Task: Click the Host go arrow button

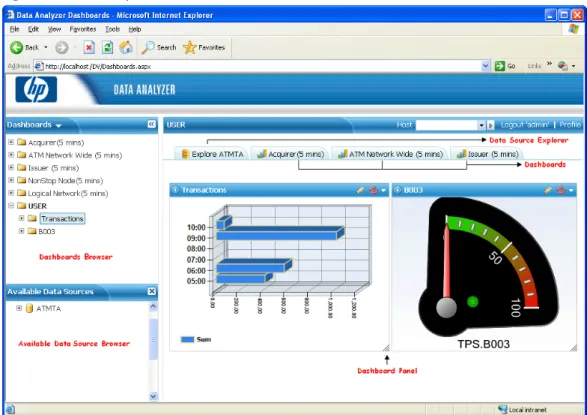Action: tap(490, 125)
